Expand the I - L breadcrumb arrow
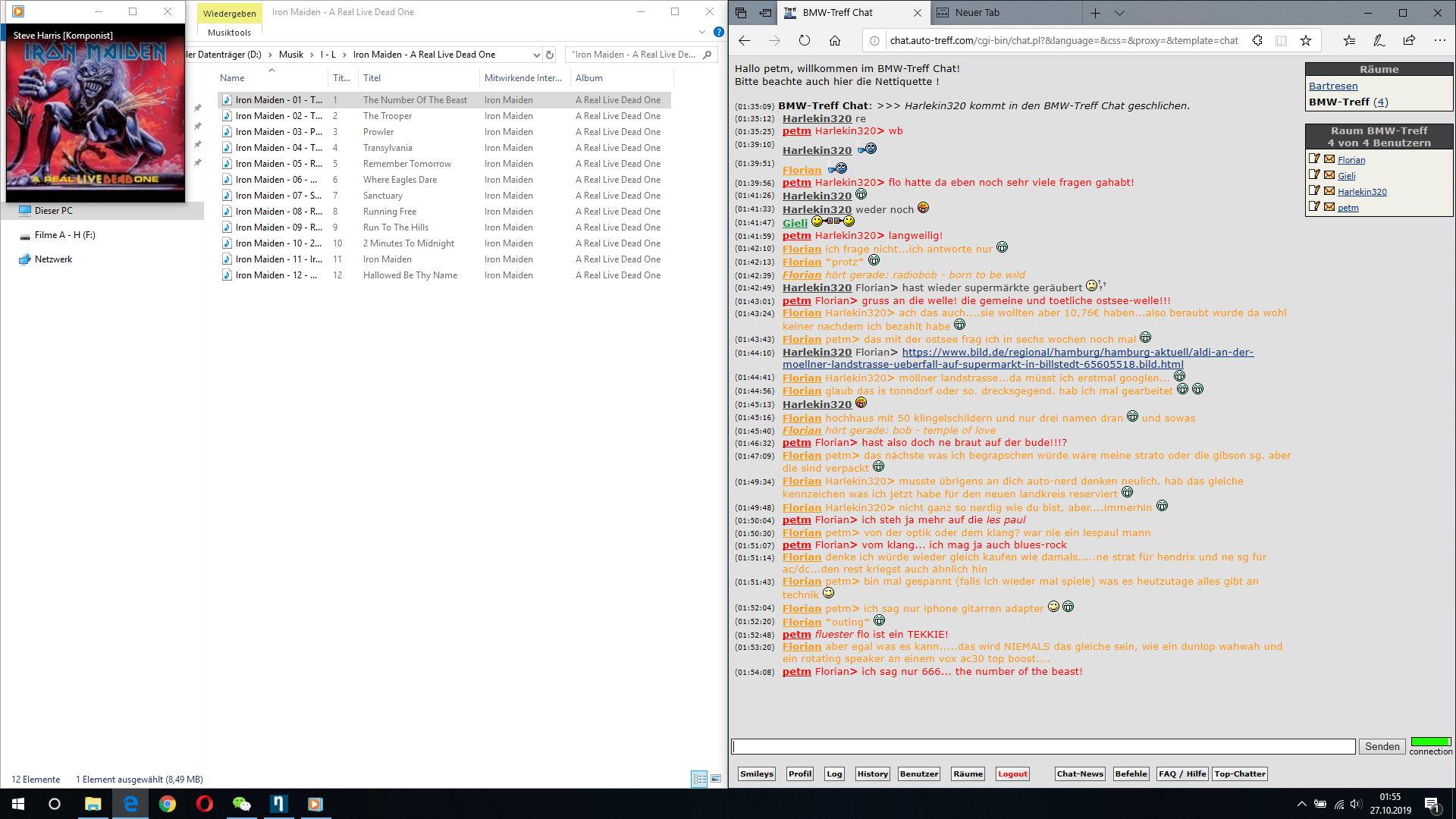The image size is (1456, 819). pyautogui.click(x=344, y=55)
